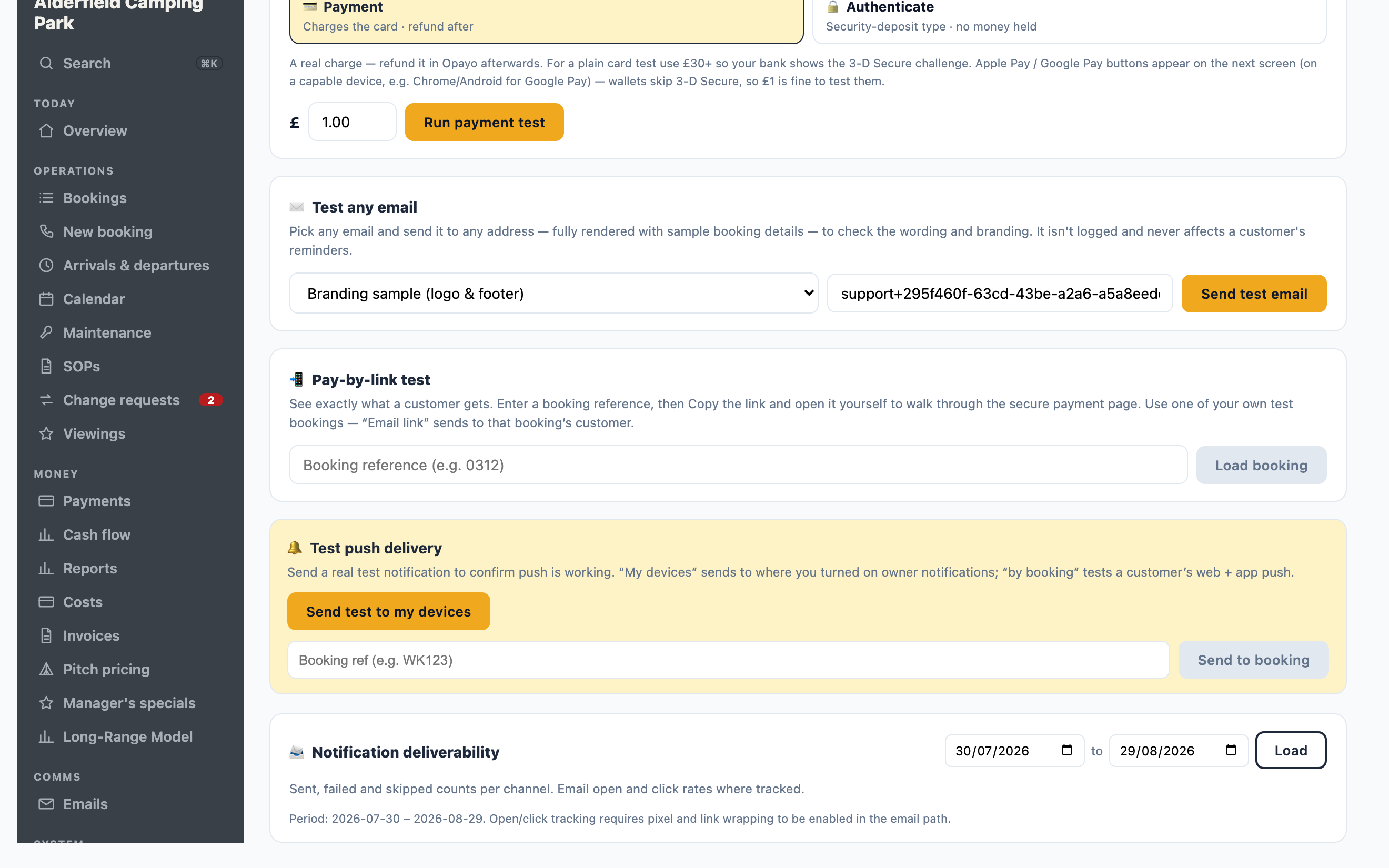1389x868 pixels.
Task: Click the Viewings star icon
Action: (46, 433)
